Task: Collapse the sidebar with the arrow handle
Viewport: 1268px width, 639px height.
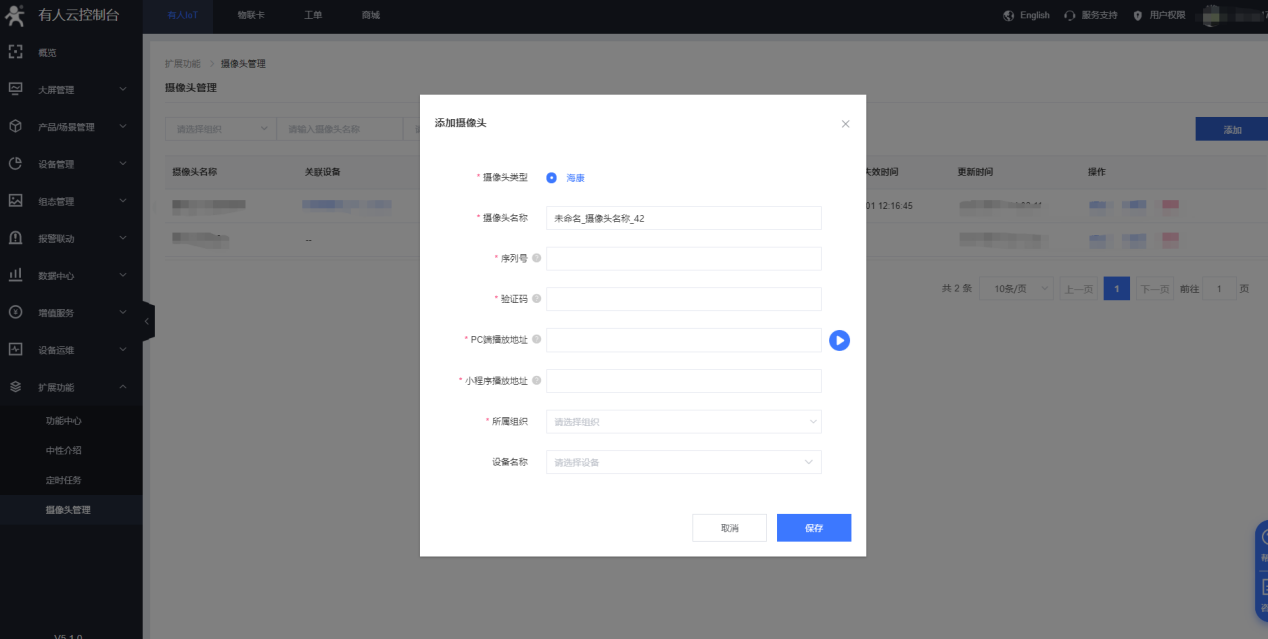Action: tap(148, 321)
